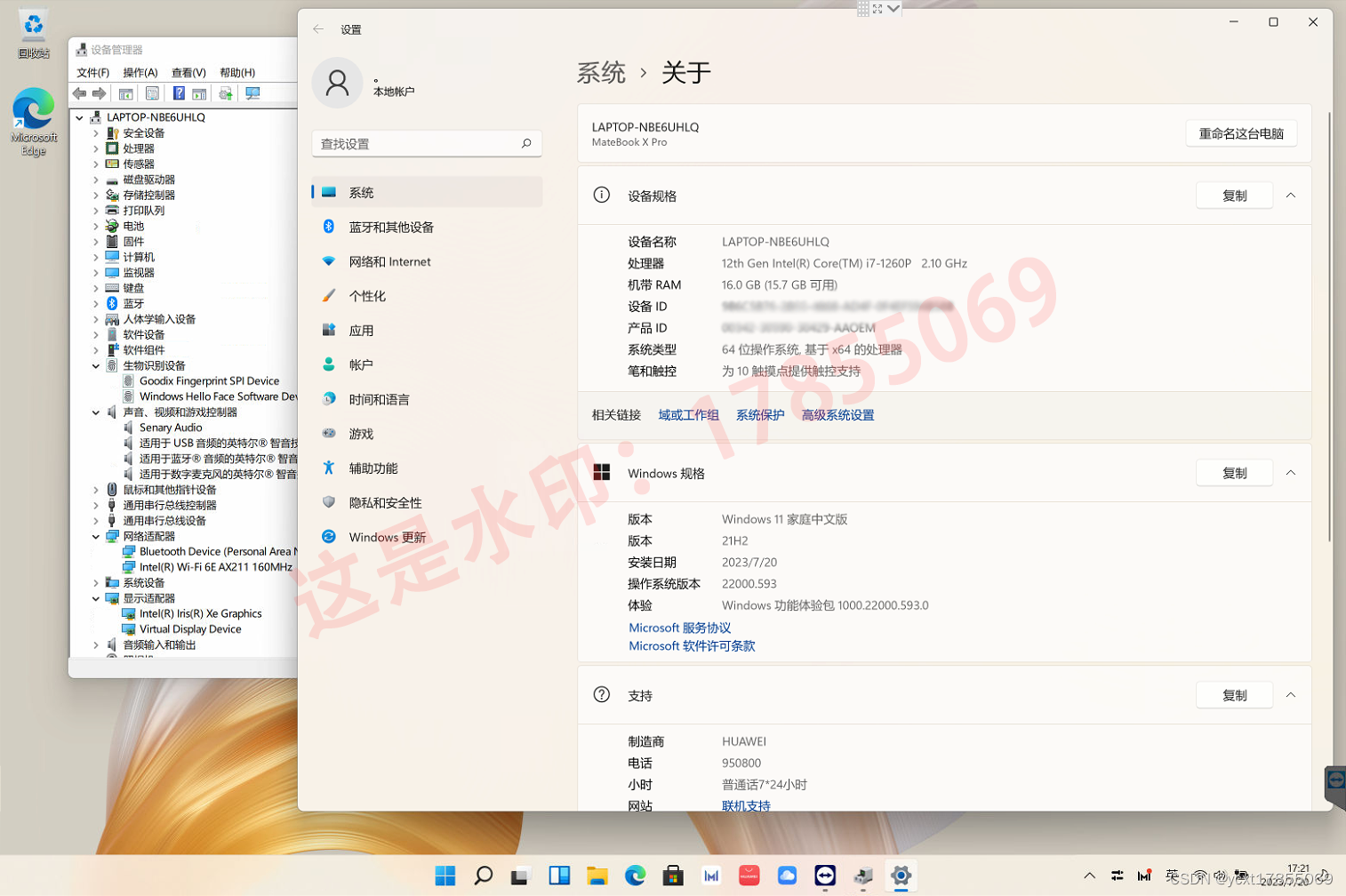The image size is (1346, 896).
Task: Select 个性化 in Settings sidebar
Action: coord(427,296)
